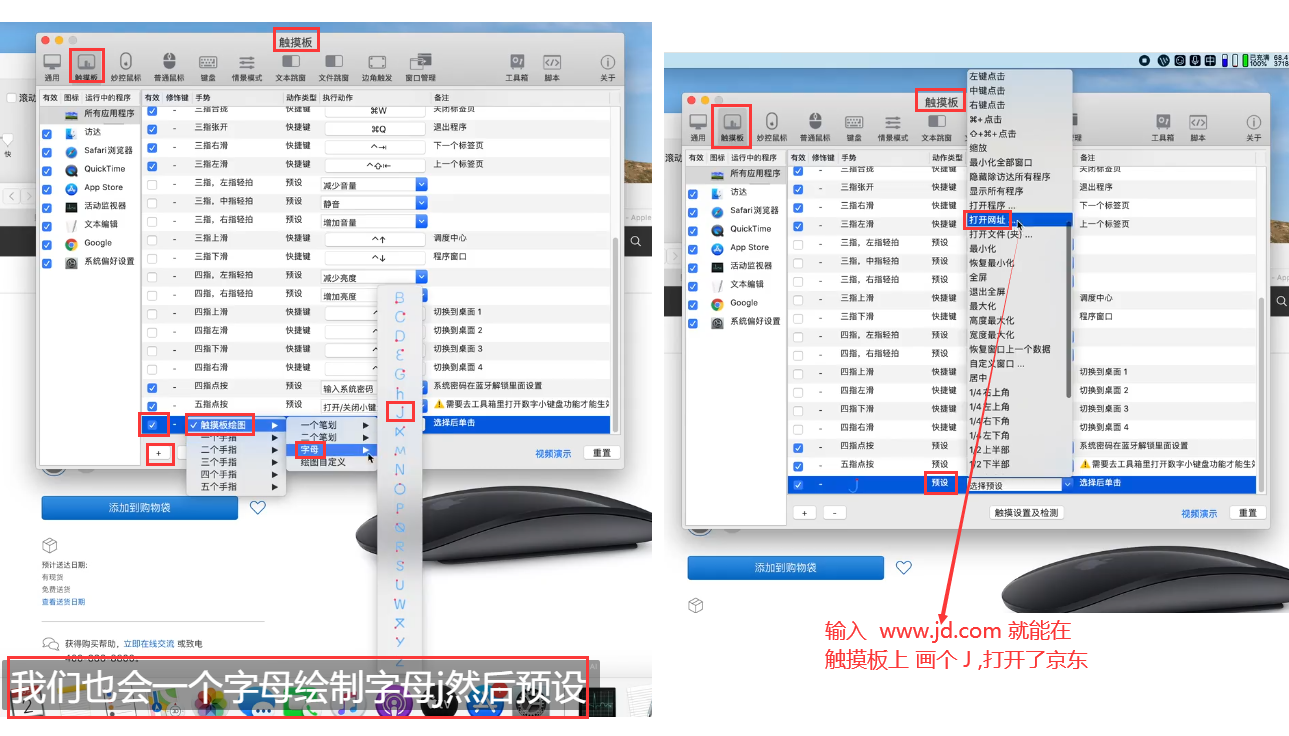Open 静音 preset dropdown in left window
1289x736 pixels.
tap(422, 203)
